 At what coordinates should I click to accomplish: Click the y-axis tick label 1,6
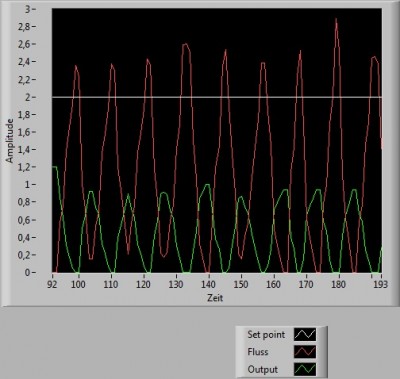pyautogui.click(x=24, y=132)
